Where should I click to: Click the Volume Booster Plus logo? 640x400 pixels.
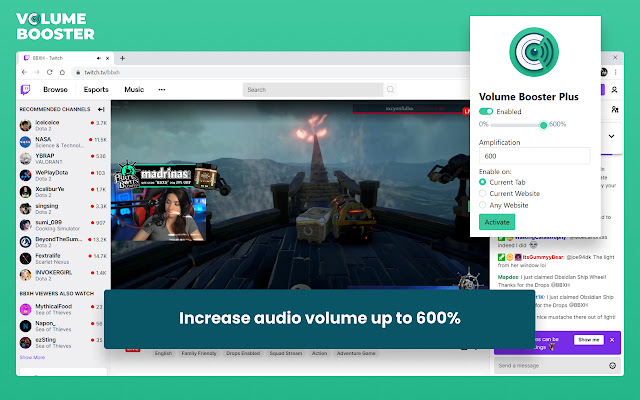click(x=534, y=52)
